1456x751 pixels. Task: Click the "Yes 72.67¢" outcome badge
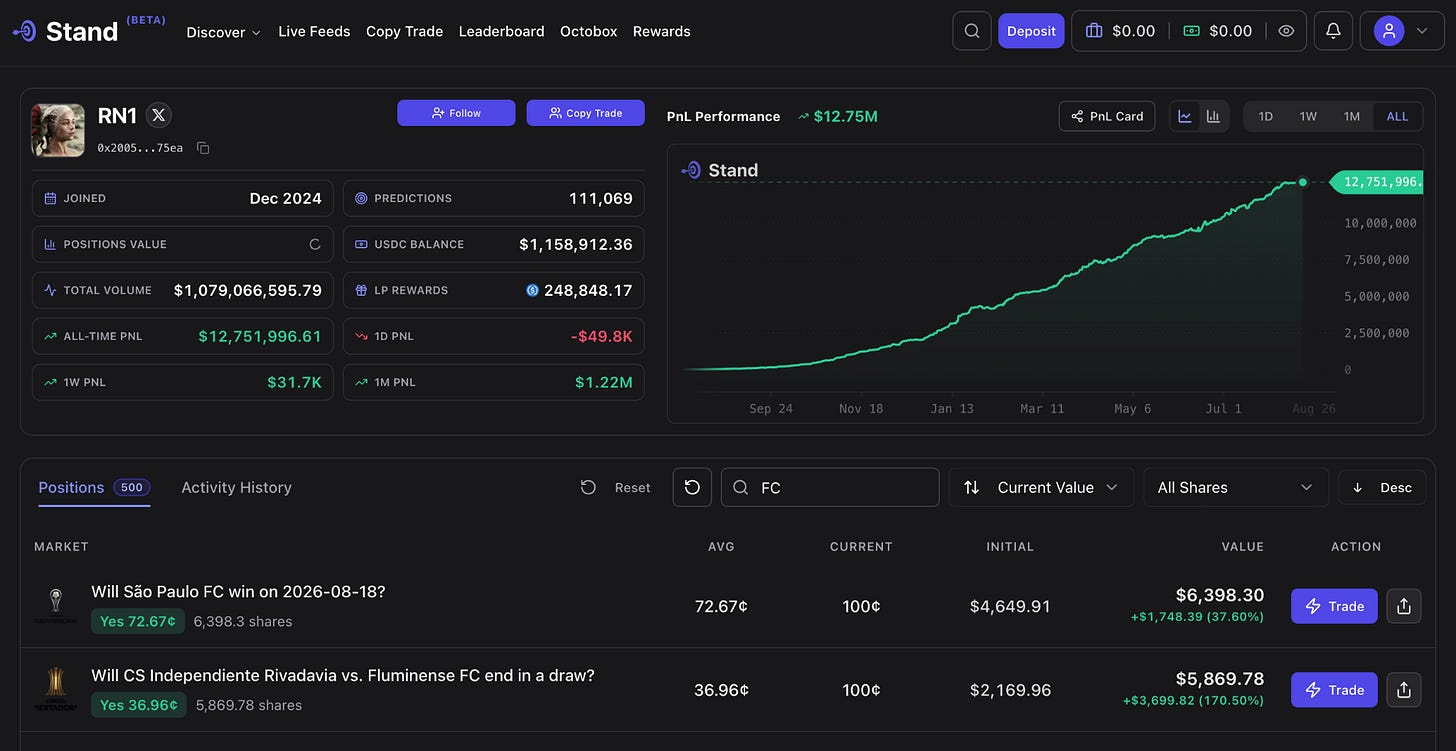138,622
